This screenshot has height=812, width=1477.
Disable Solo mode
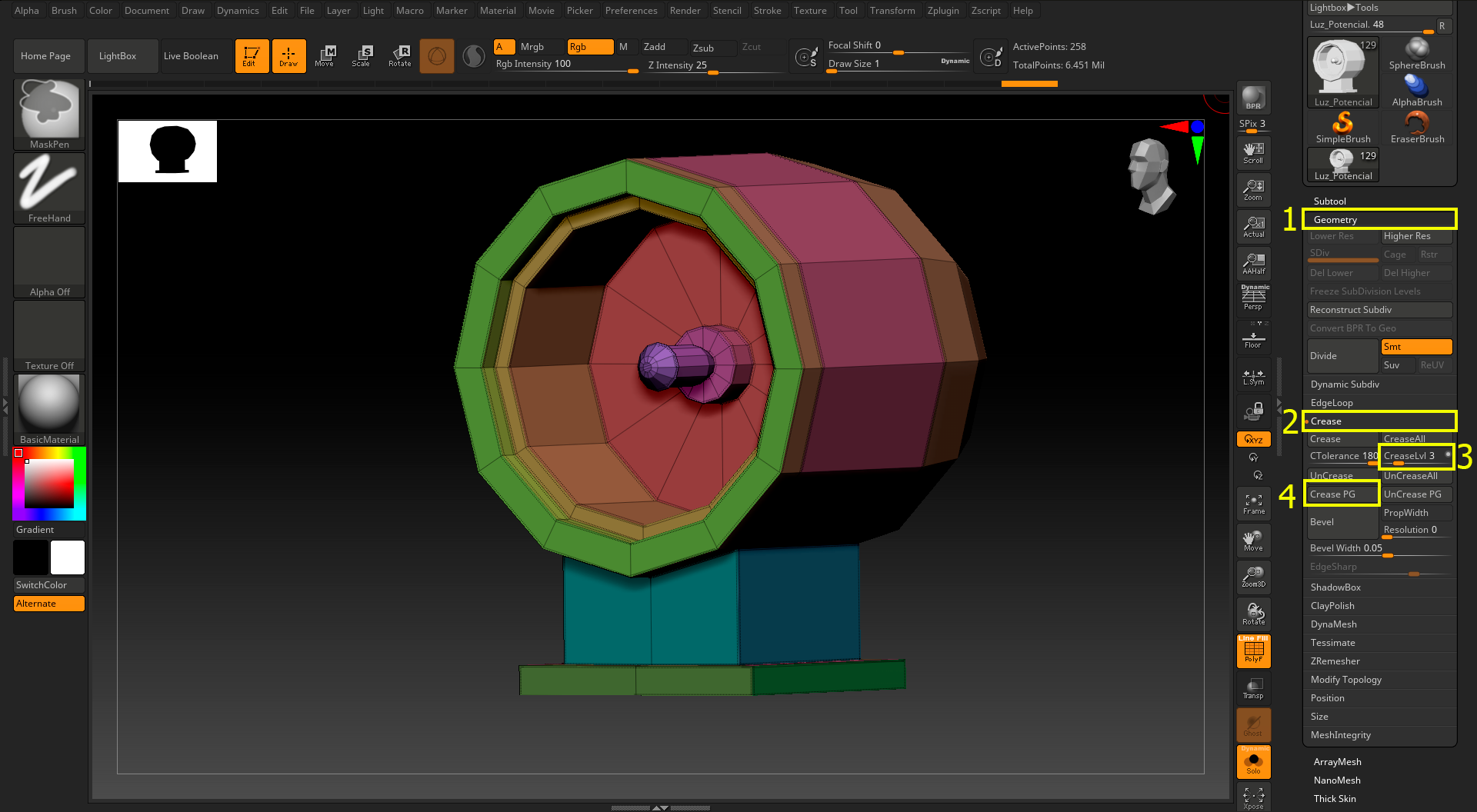point(1253,762)
